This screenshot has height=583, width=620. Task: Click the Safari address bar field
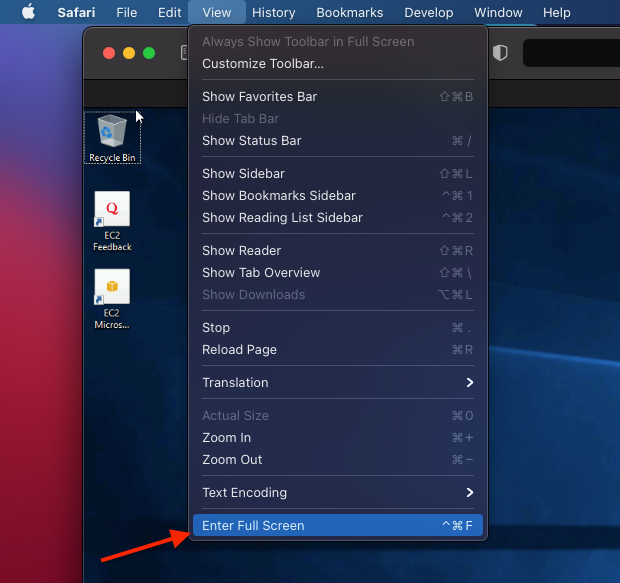571,53
